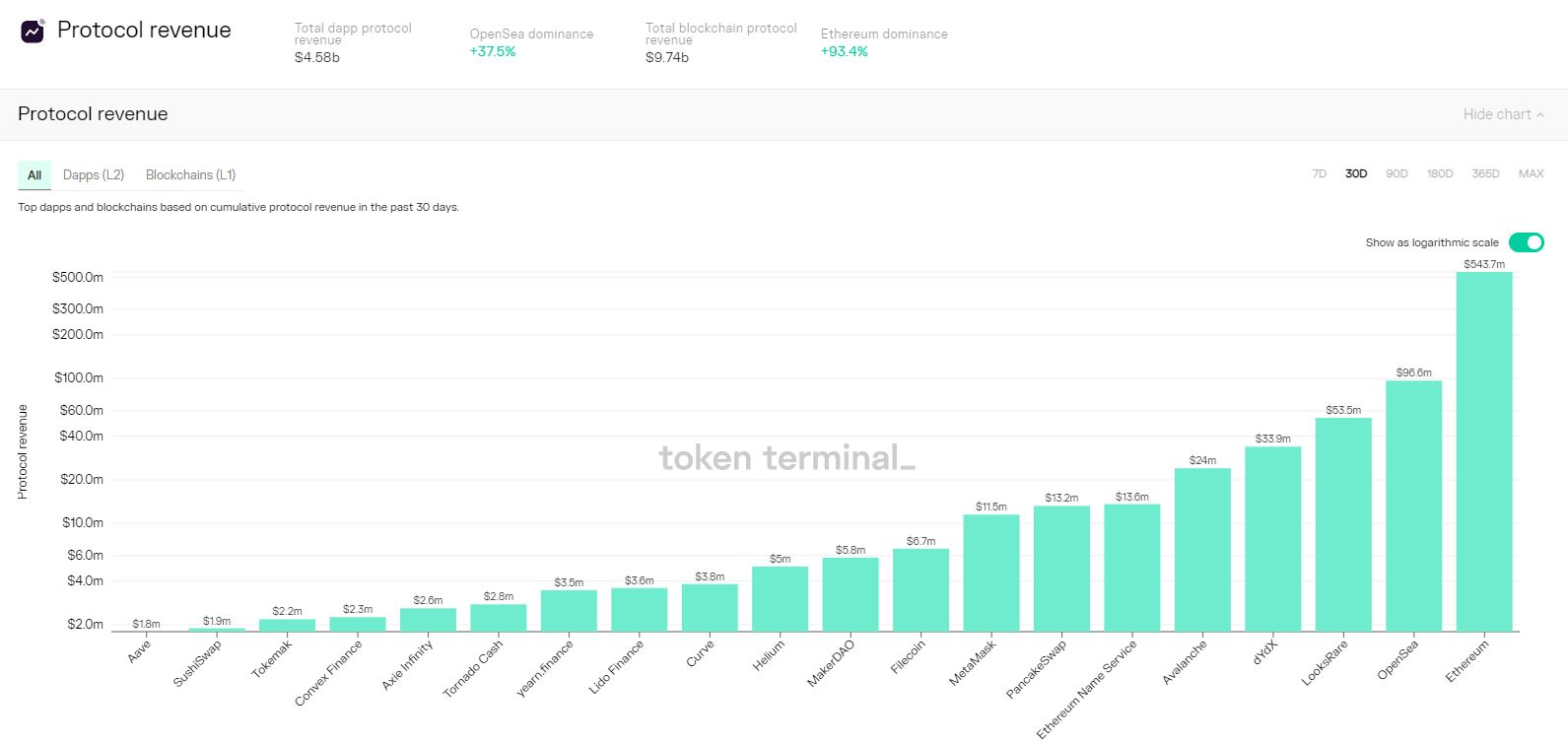Viewport: 1568px width, 744px height.
Task: Click the $53.5m value label
Action: coord(1343,410)
